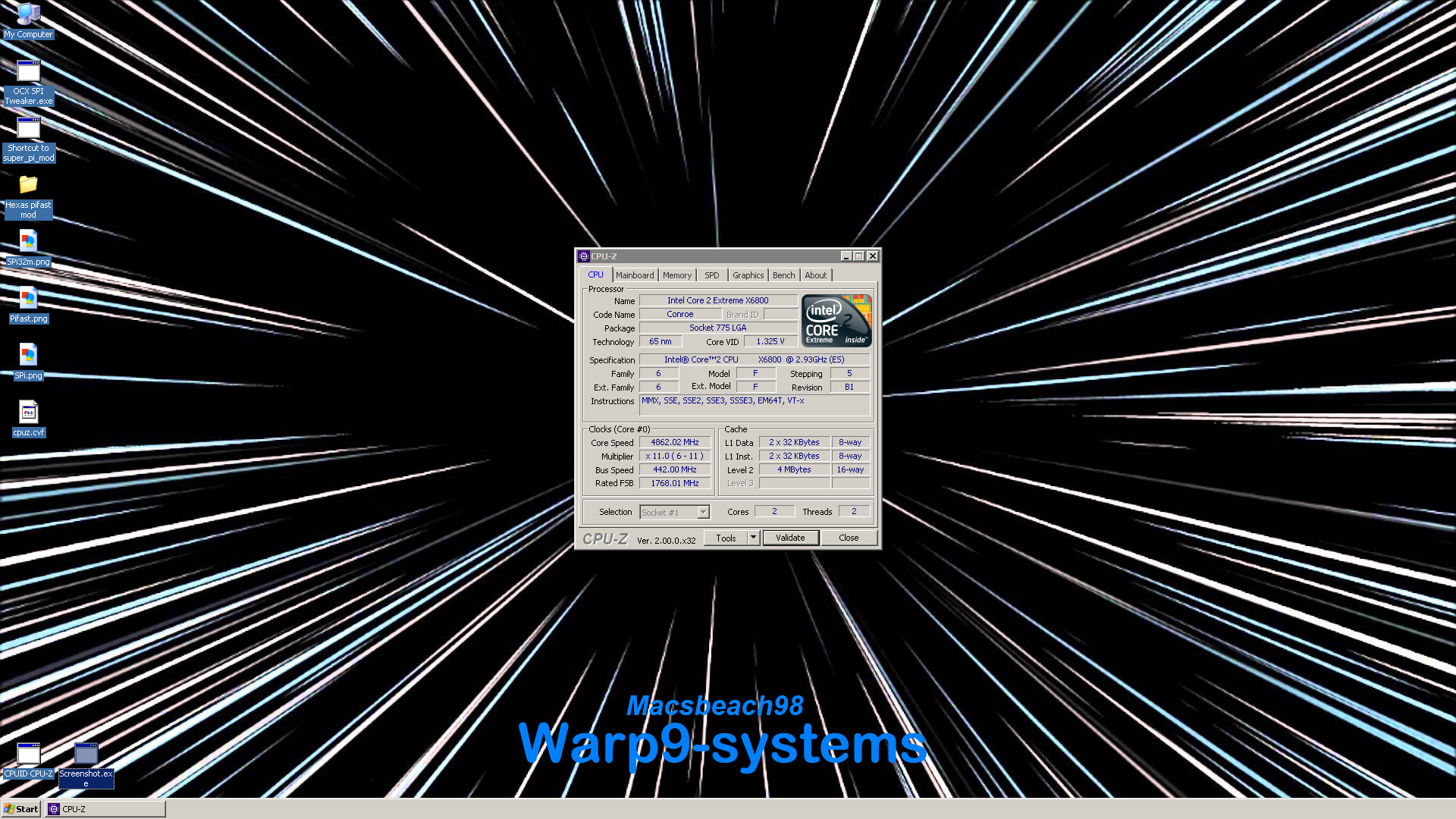Viewport: 1456px width, 819px height.
Task: Click the 4 MBytes Level 2 cache value
Action: pos(794,469)
